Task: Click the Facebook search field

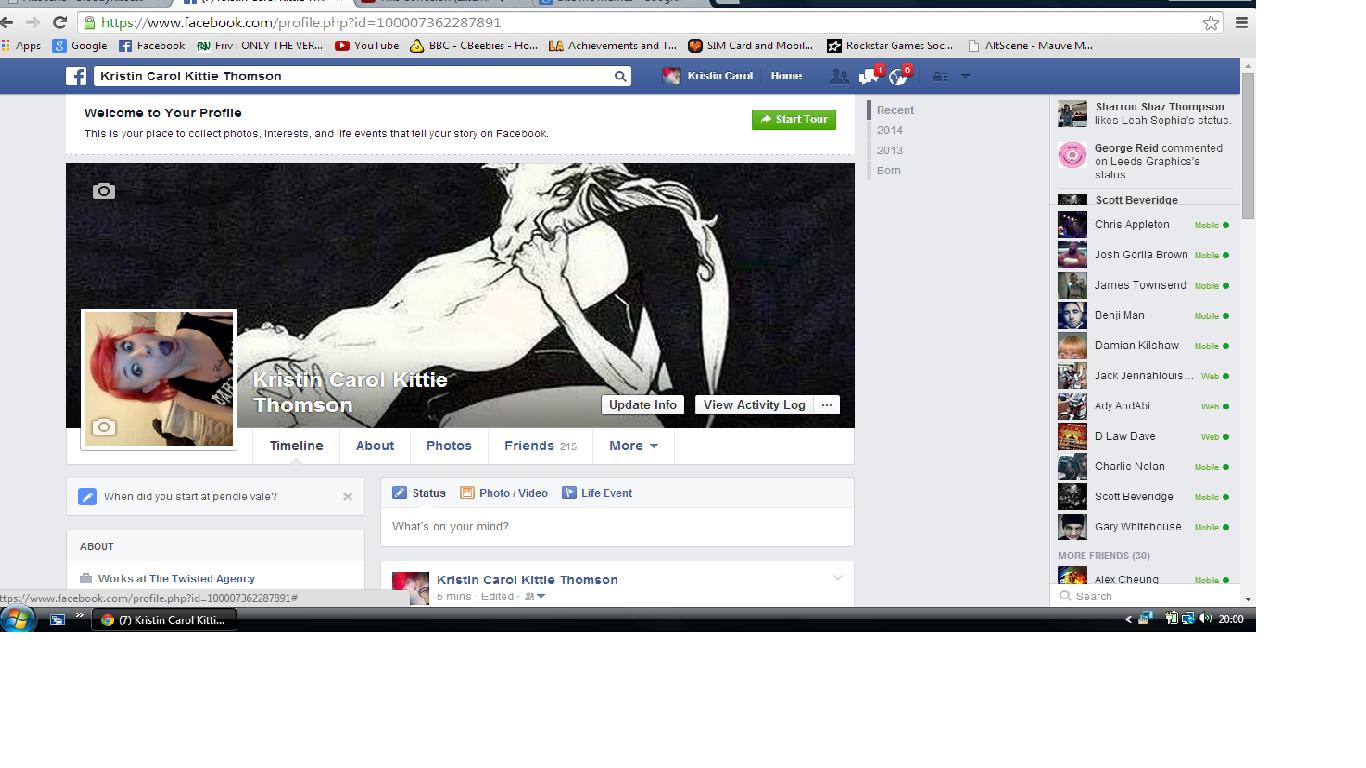Action: [x=354, y=76]
